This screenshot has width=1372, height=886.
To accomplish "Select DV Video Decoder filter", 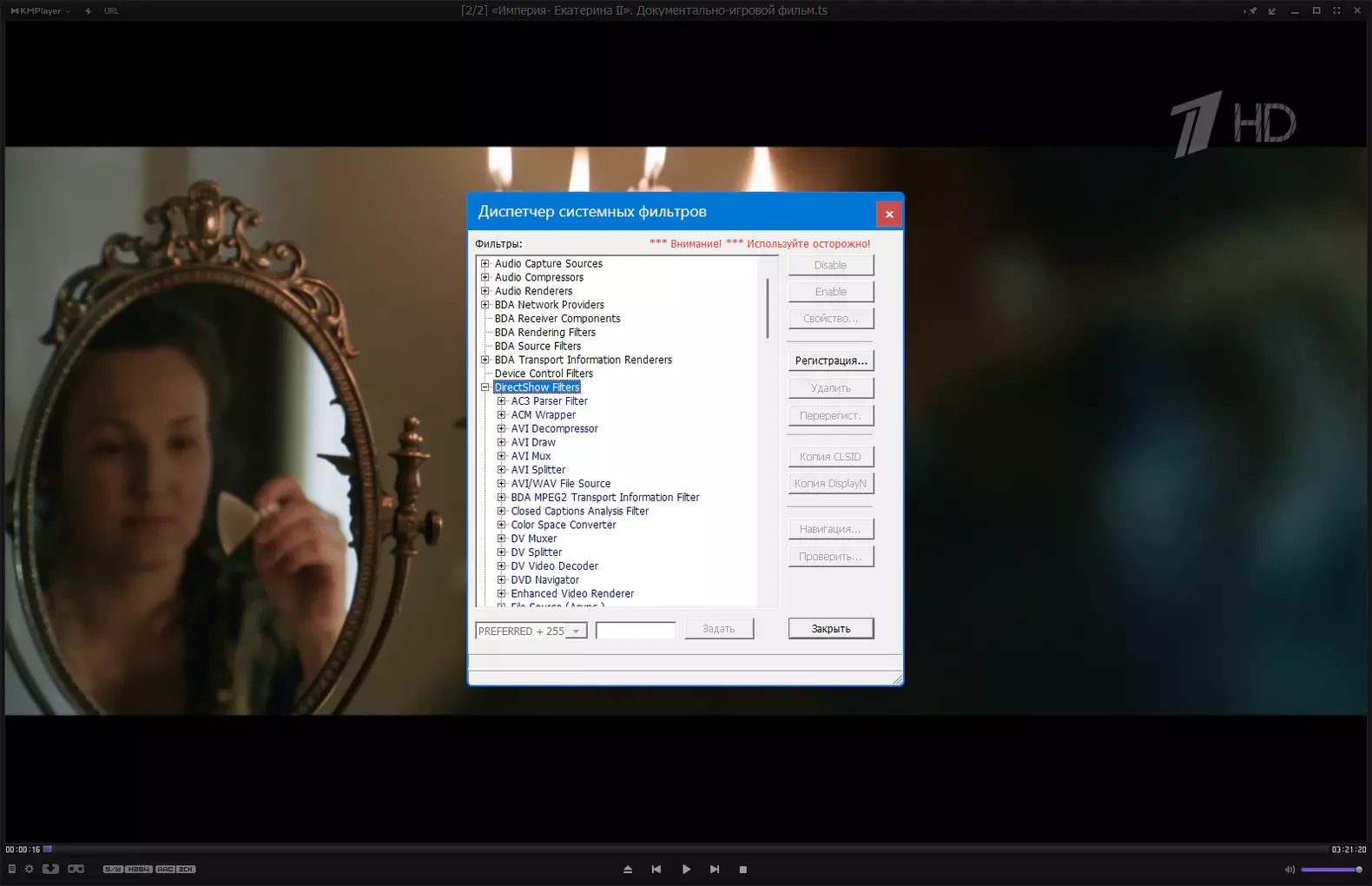I will tap(555, 566).
